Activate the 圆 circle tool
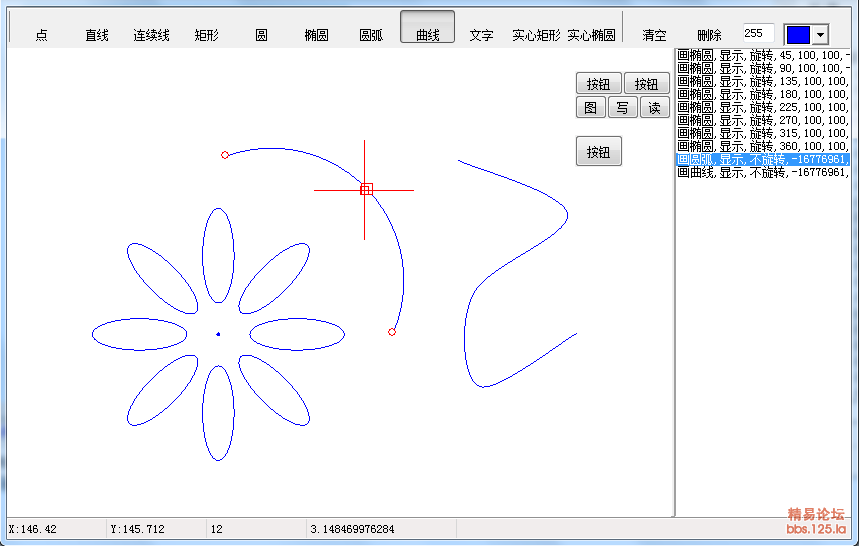 tap(261, 36)
